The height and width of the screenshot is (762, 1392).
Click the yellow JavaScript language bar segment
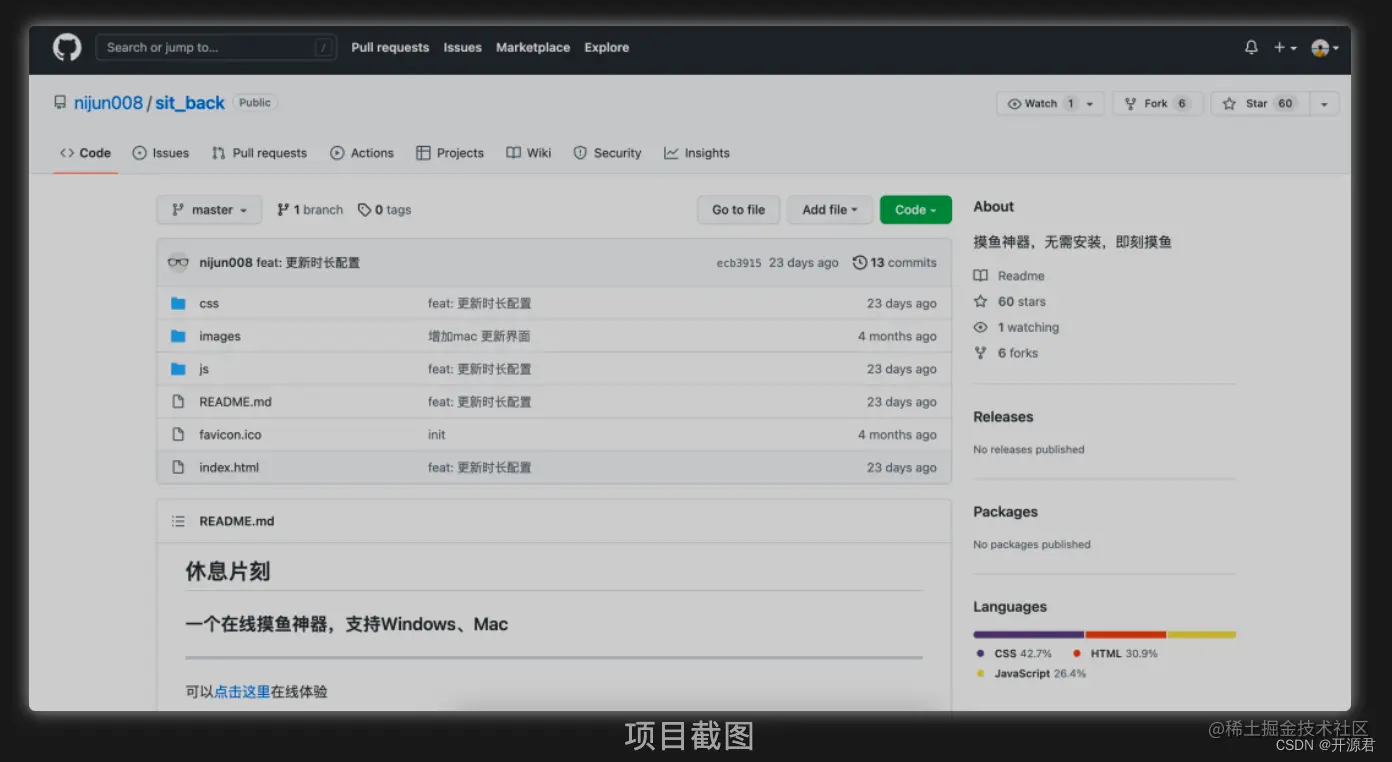pos(1202,634)
